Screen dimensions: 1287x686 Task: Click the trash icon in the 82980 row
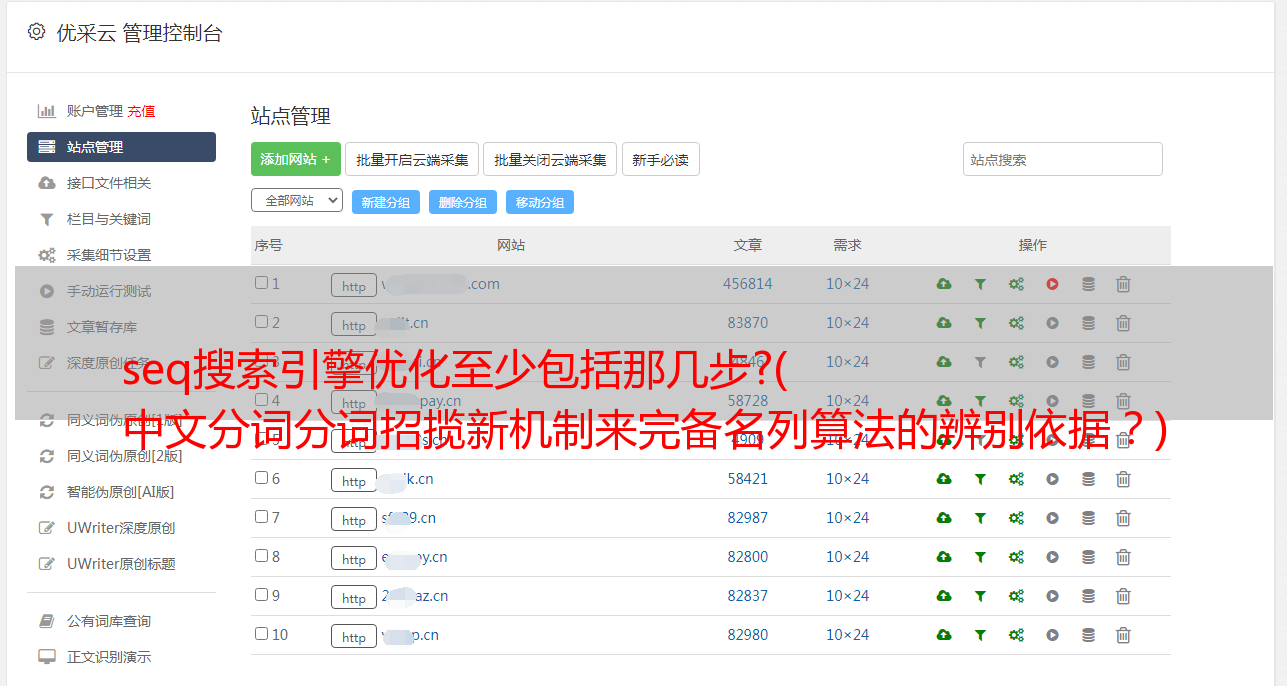tap(1123, 635)
